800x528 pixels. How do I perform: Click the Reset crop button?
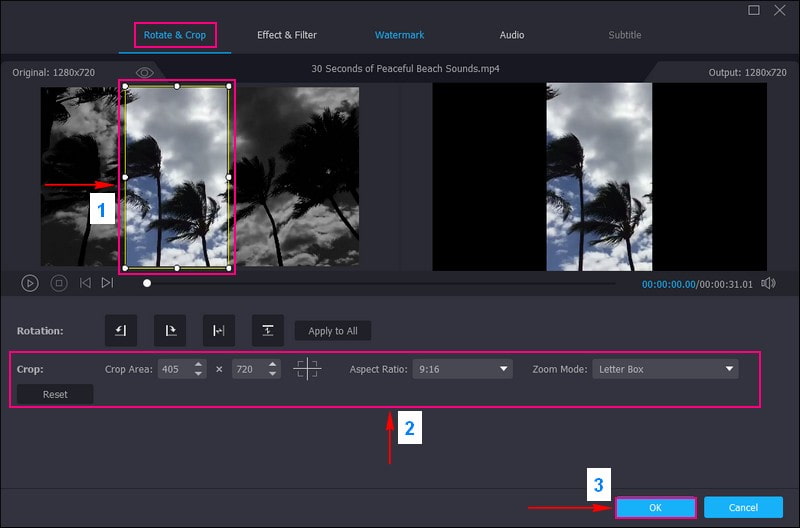[55, 394]
